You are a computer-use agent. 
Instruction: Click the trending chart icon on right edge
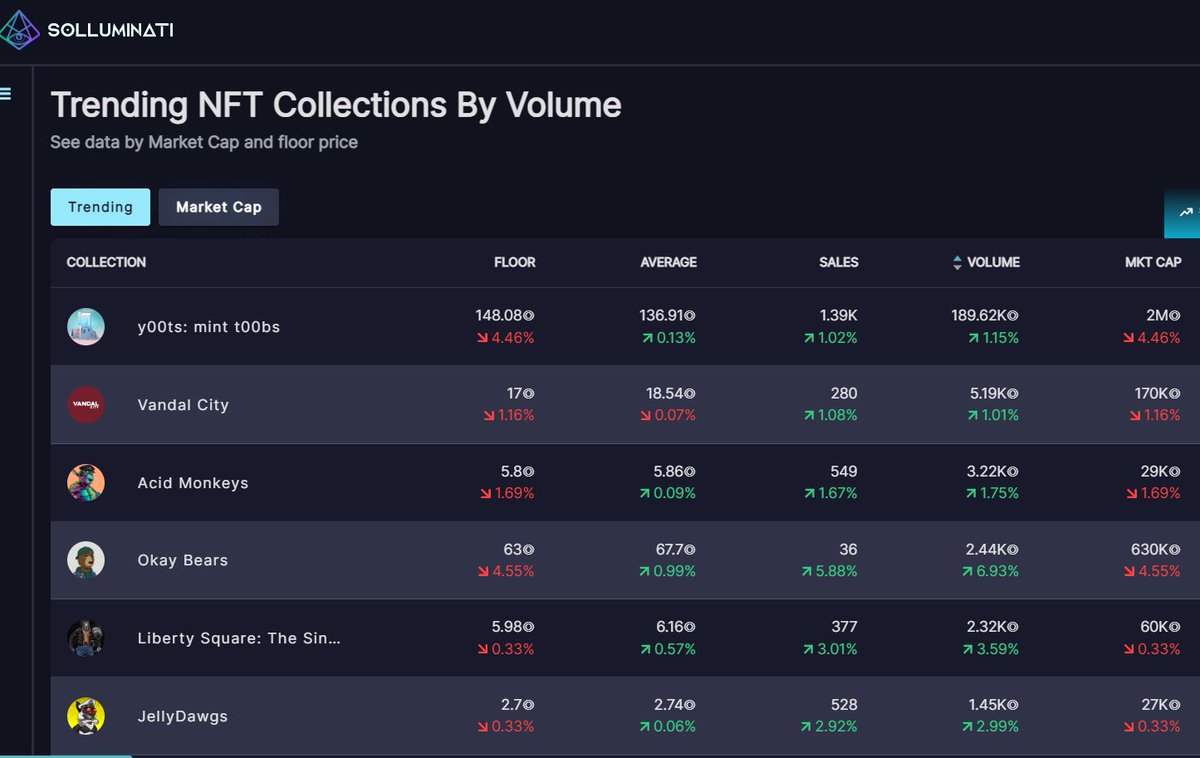1186,212
